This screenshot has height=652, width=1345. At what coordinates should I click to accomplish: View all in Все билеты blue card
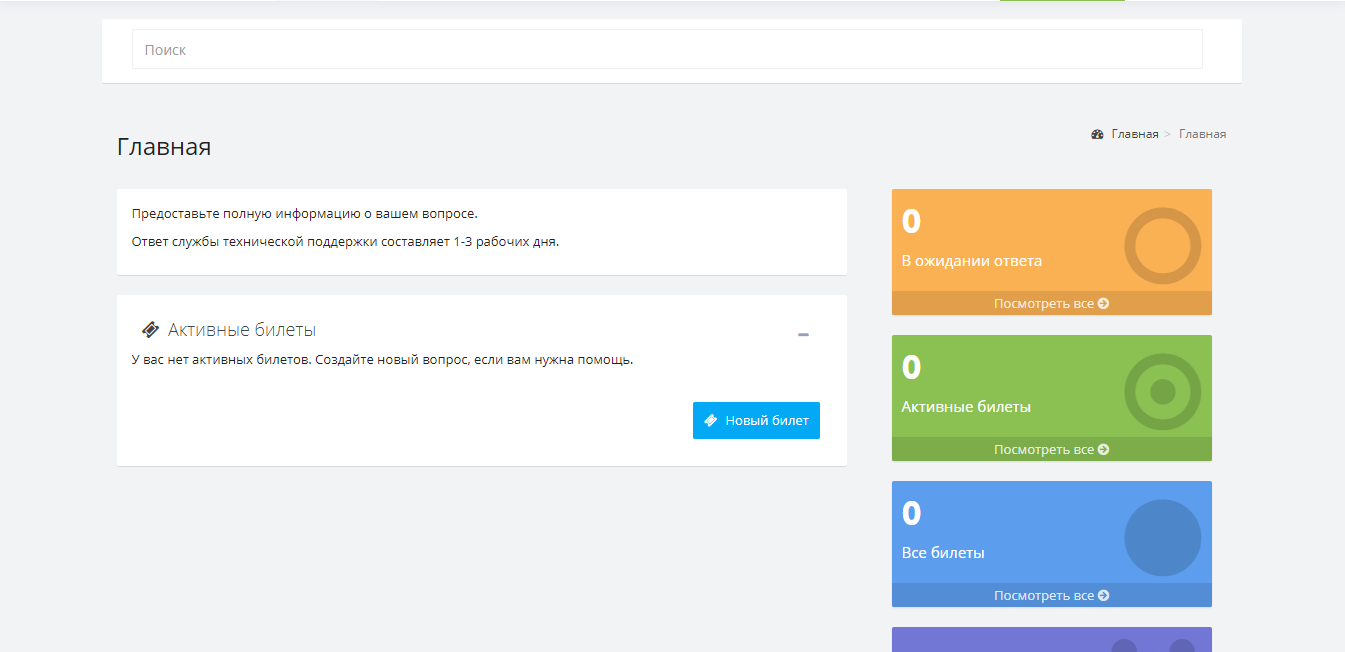[1052, 595]
